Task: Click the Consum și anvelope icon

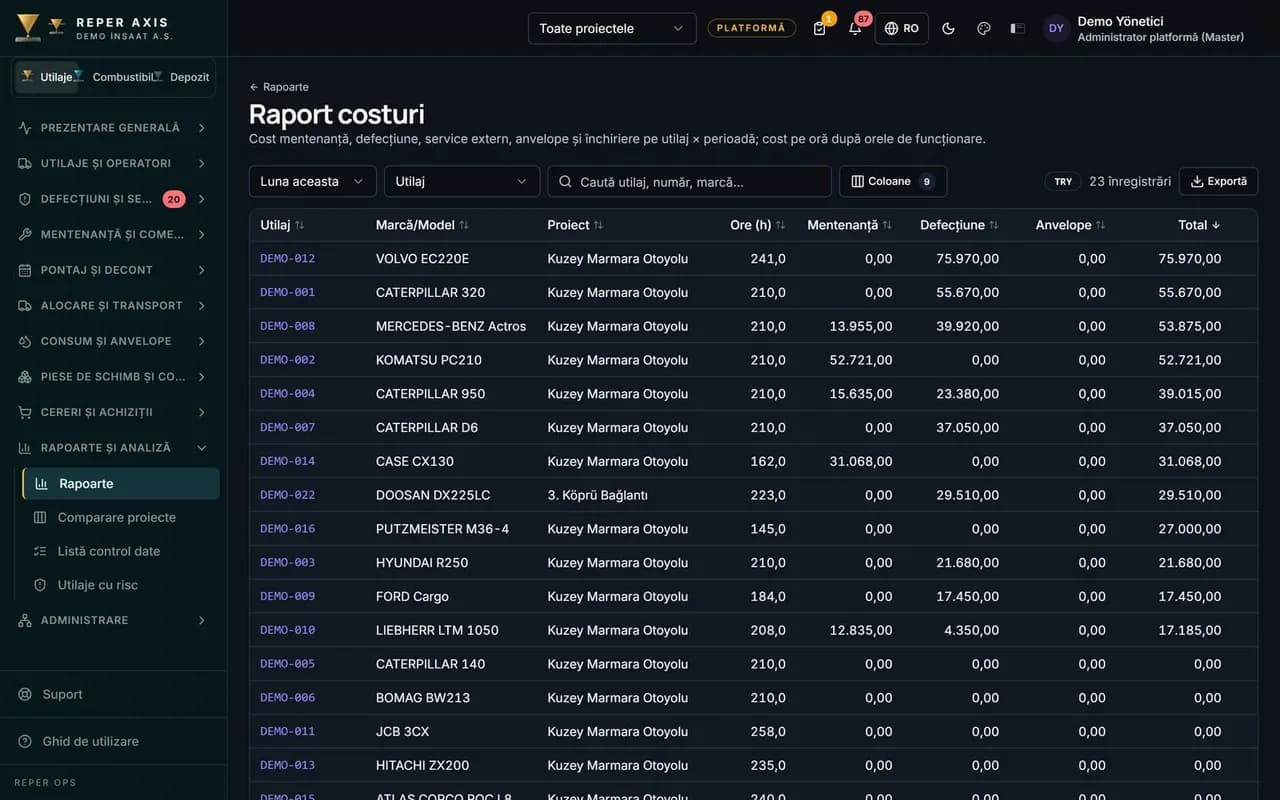Action: 25,341
